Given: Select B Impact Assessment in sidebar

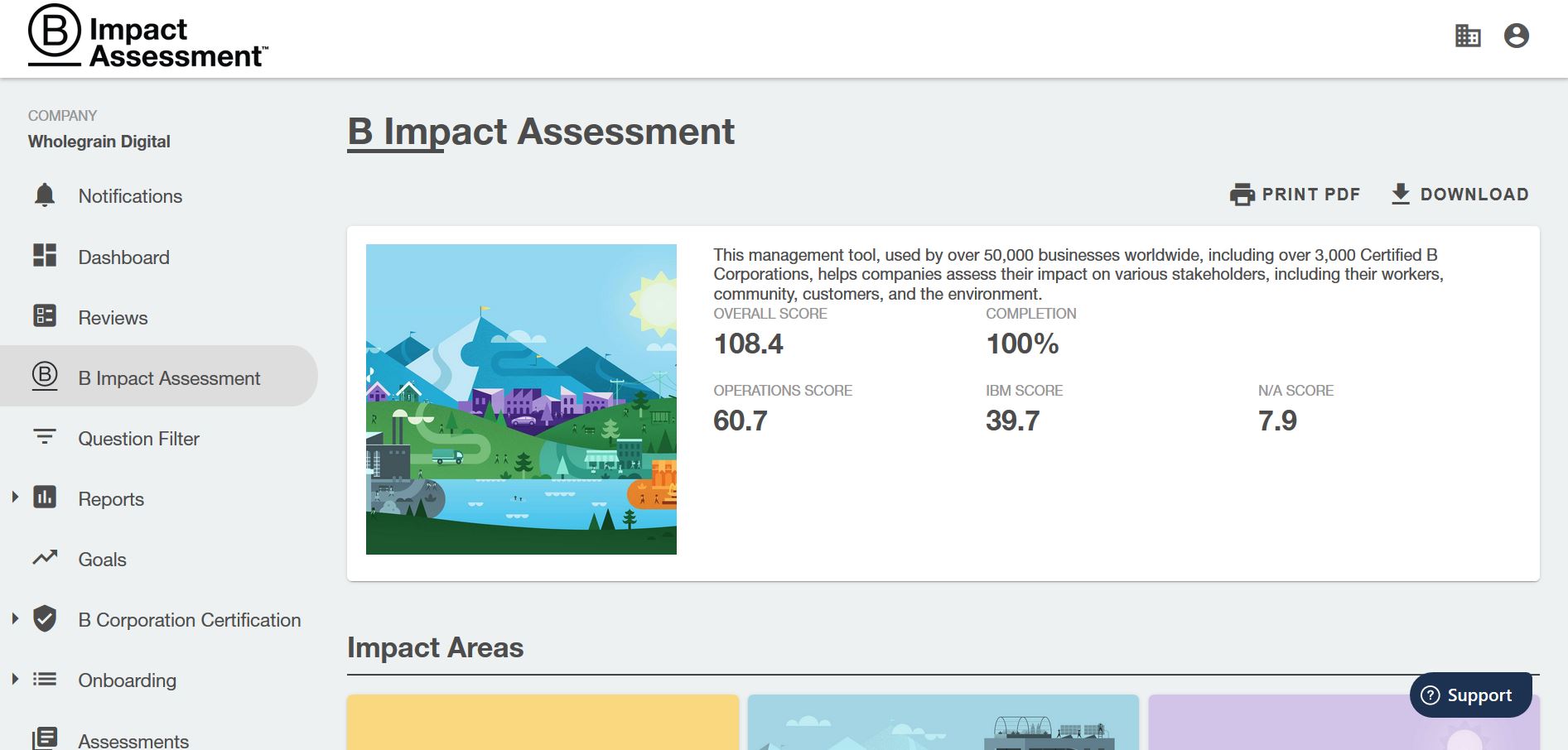Looking at the screenshot, I should pos(168,378).
